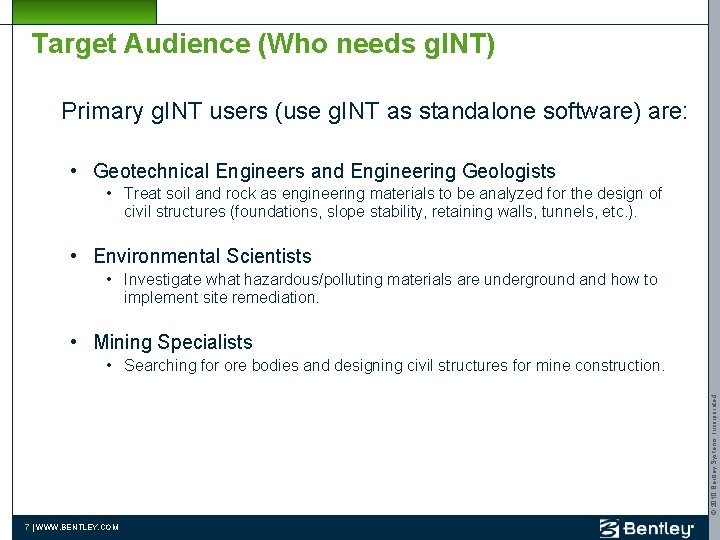Select 'Geotechnical Engineers and Engineering Geologists' bullet

[x=324, y=171]
